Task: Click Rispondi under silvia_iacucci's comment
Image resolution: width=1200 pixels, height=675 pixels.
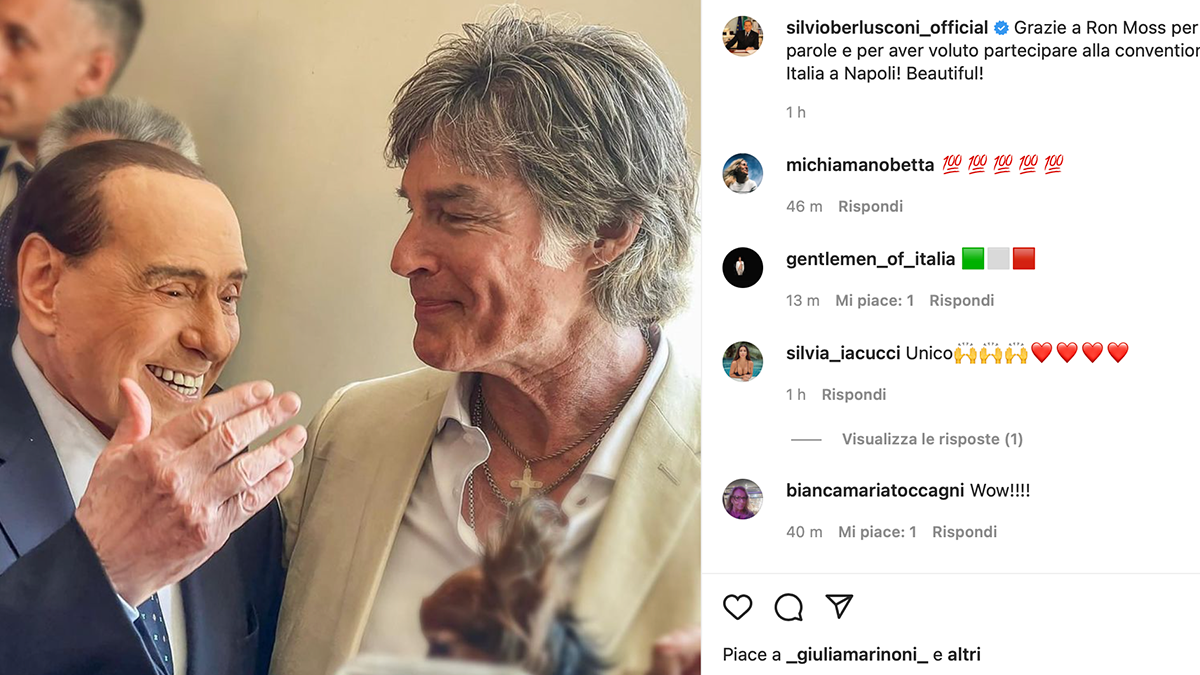Action: pos(854,394)
